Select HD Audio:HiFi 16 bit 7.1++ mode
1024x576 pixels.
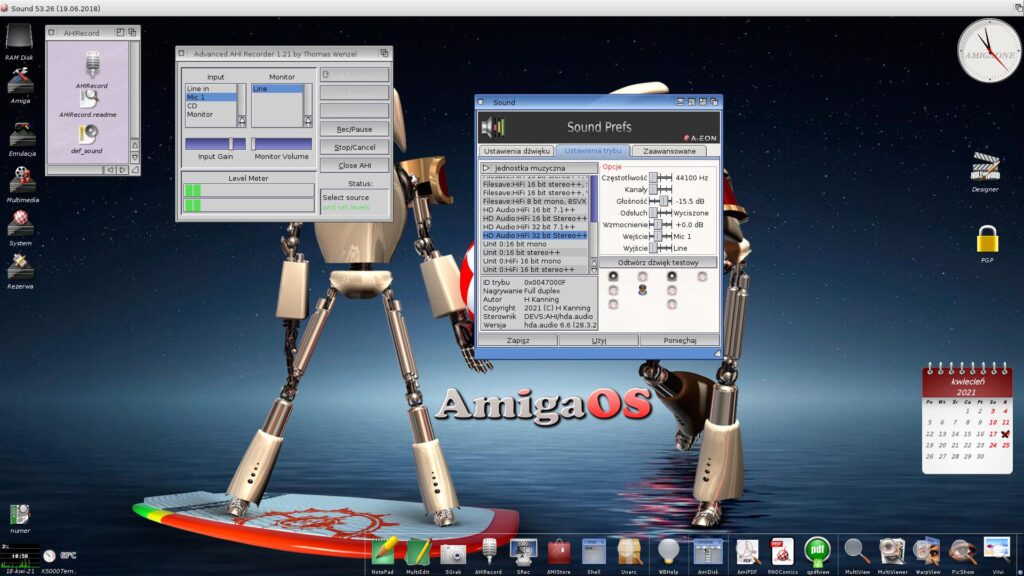[535, 210]
